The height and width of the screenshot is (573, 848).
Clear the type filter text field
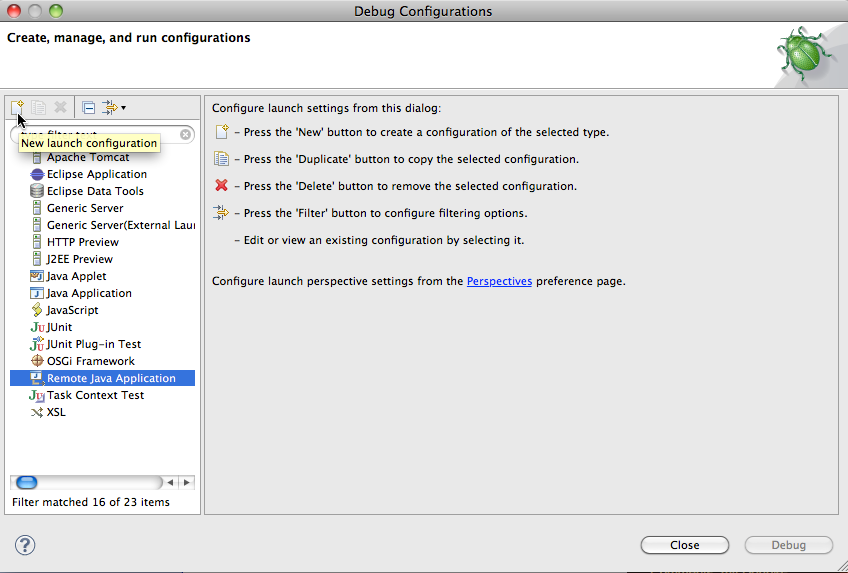click(x=185, y=134)
